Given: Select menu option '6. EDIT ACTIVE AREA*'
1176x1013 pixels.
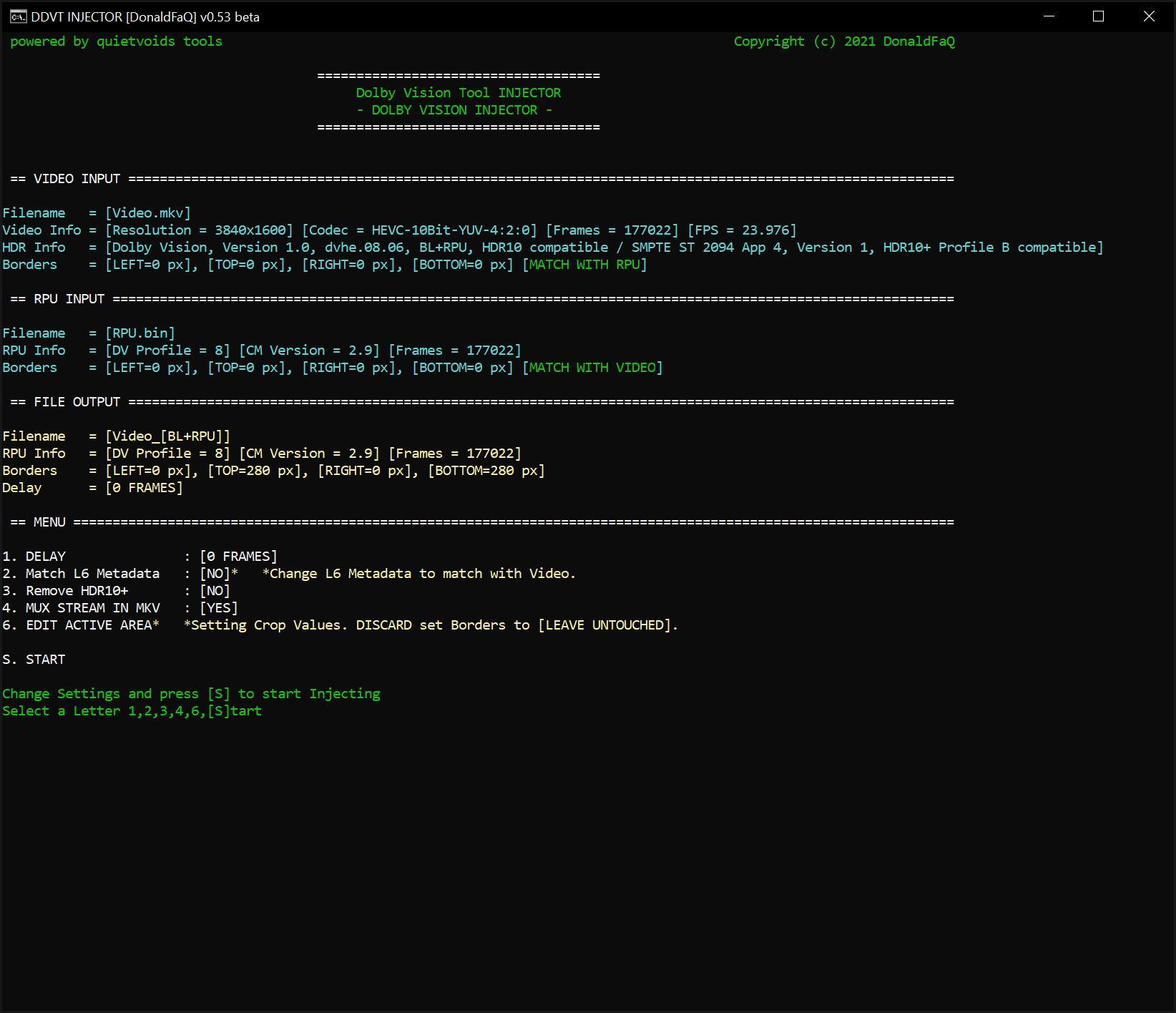Looking at the screenshot, I should point(81,625).
